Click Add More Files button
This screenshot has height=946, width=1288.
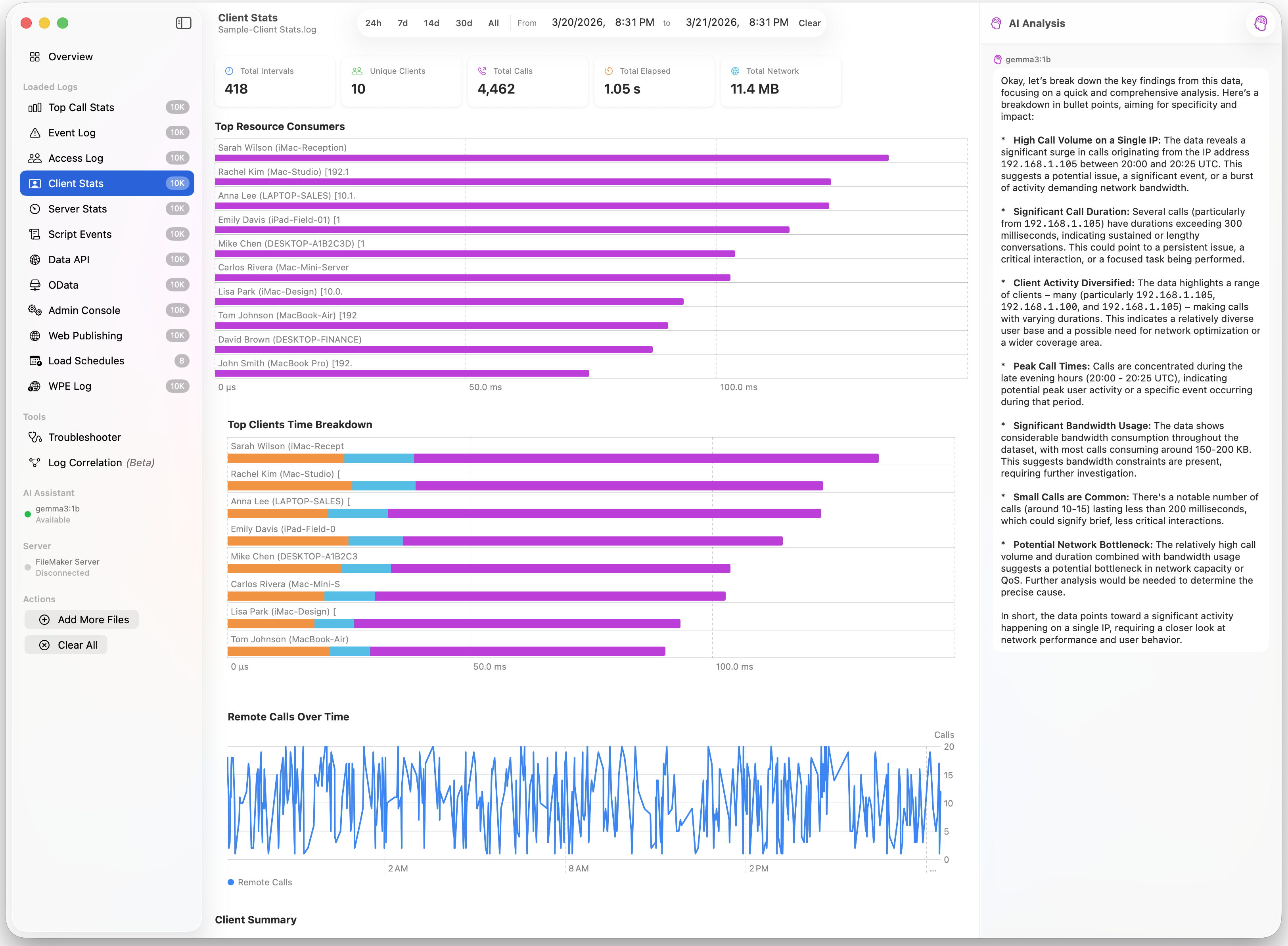click(x=82, y=620)
